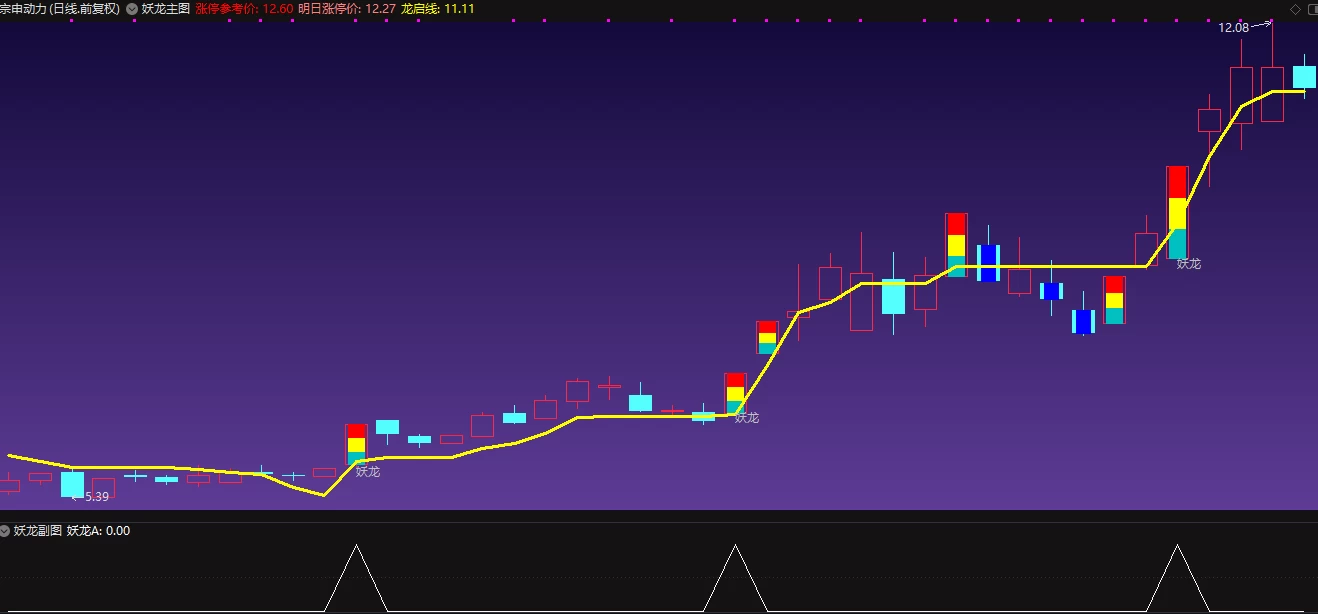Click the 妖龙主图 indicator name label
1318x614 pixels.
166,9
